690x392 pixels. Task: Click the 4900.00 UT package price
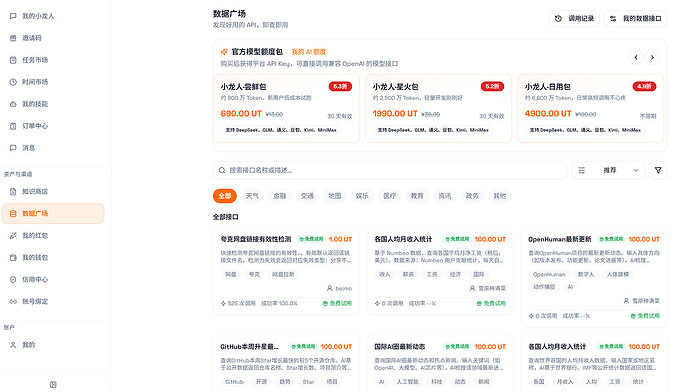(x=548, y=114)
